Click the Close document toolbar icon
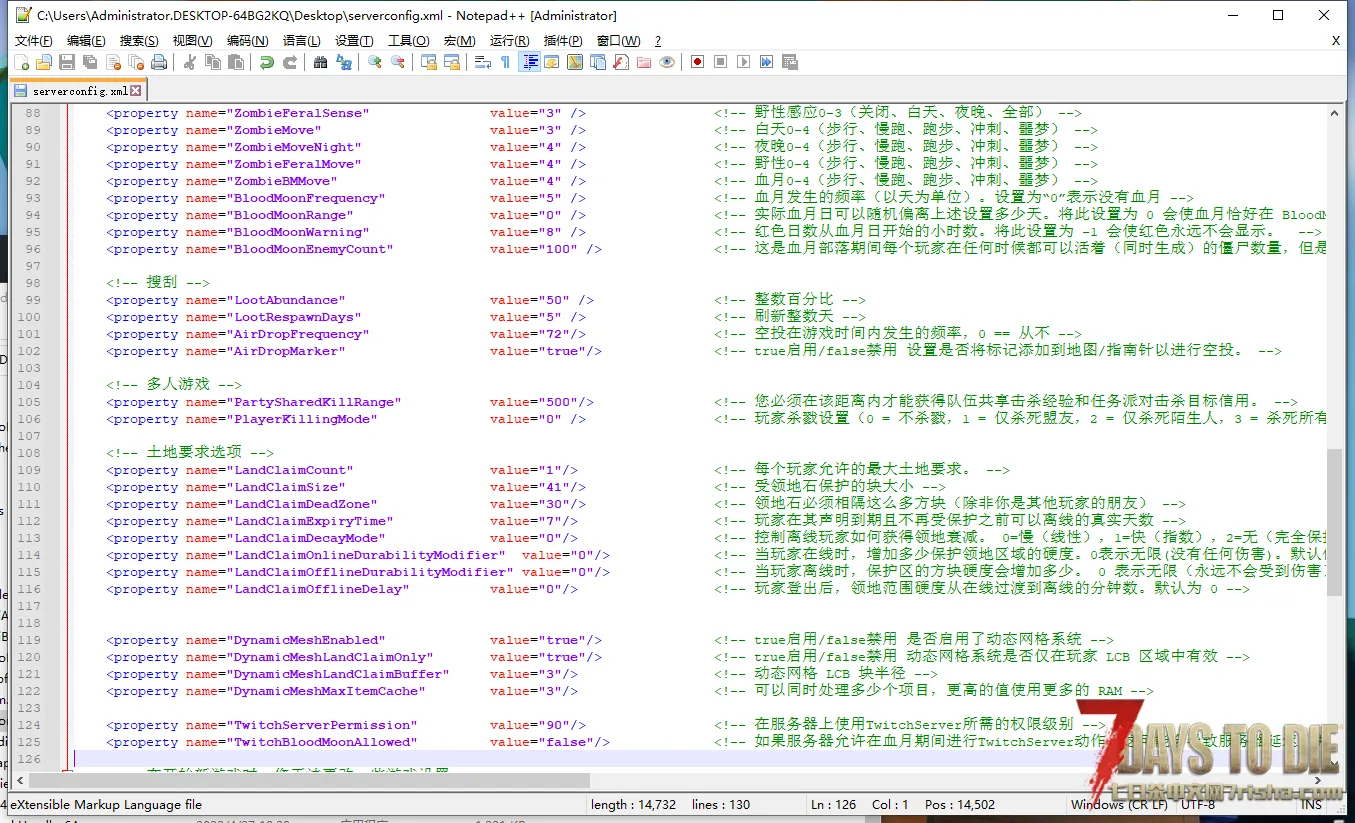The height and width of the screenshot is (823, 1355). (112, 62)
